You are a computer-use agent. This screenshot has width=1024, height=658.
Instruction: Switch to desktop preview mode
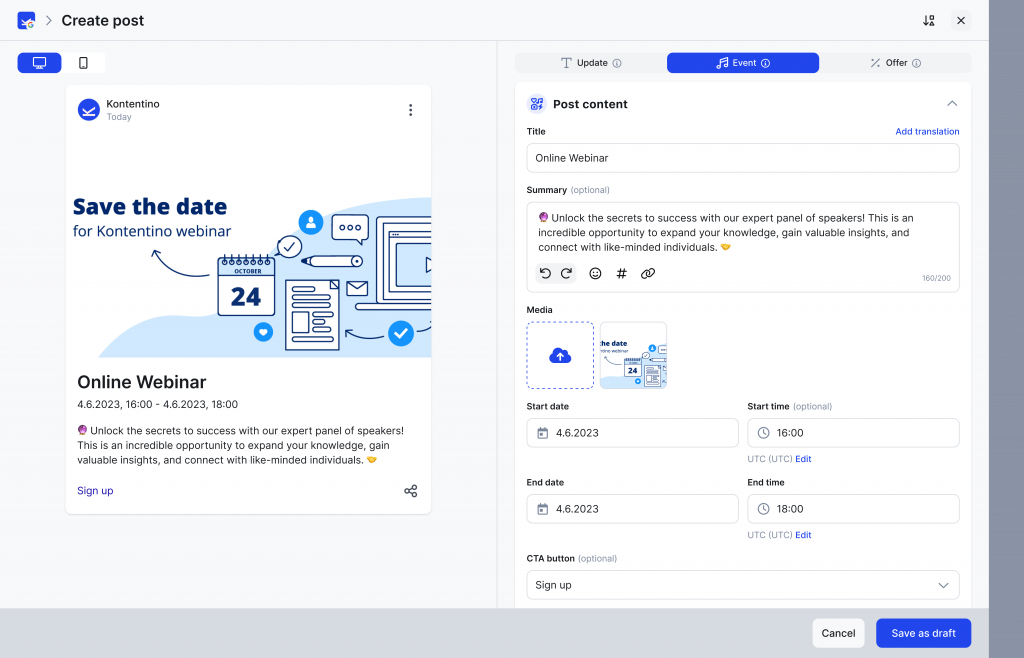[x=40, y=63]
